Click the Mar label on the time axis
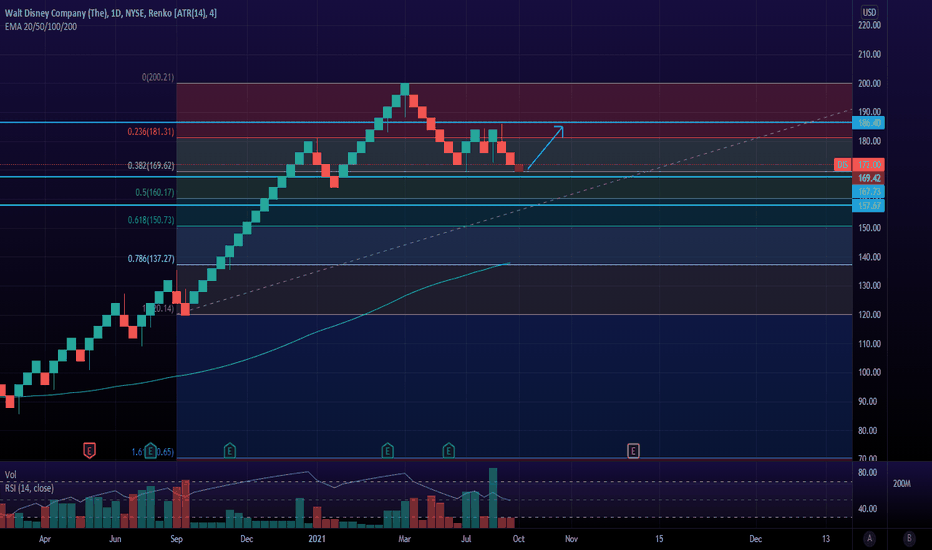This screenshot has height=550, width=932. (x=405, y=539)
